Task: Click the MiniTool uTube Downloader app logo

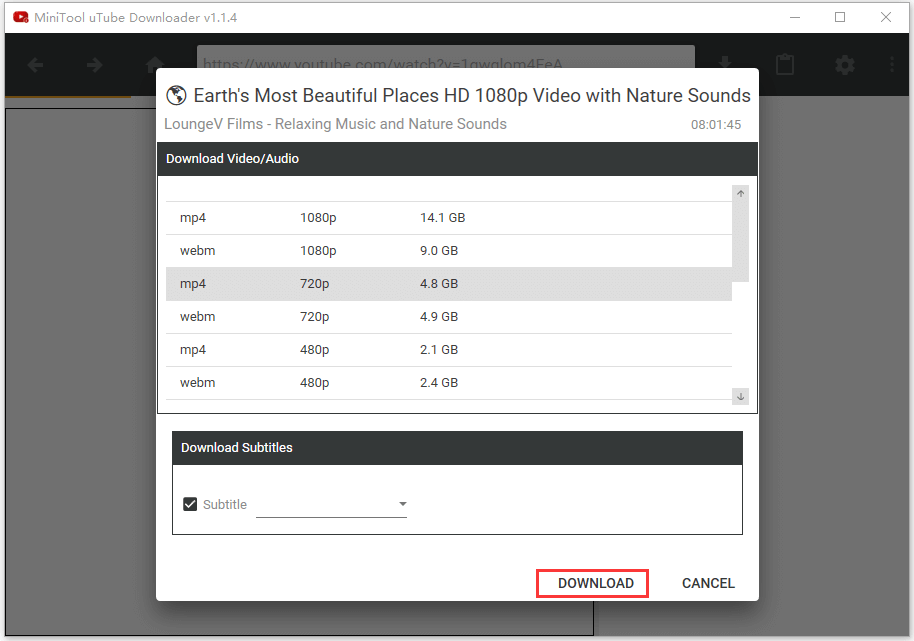Action: pos(20,17)
